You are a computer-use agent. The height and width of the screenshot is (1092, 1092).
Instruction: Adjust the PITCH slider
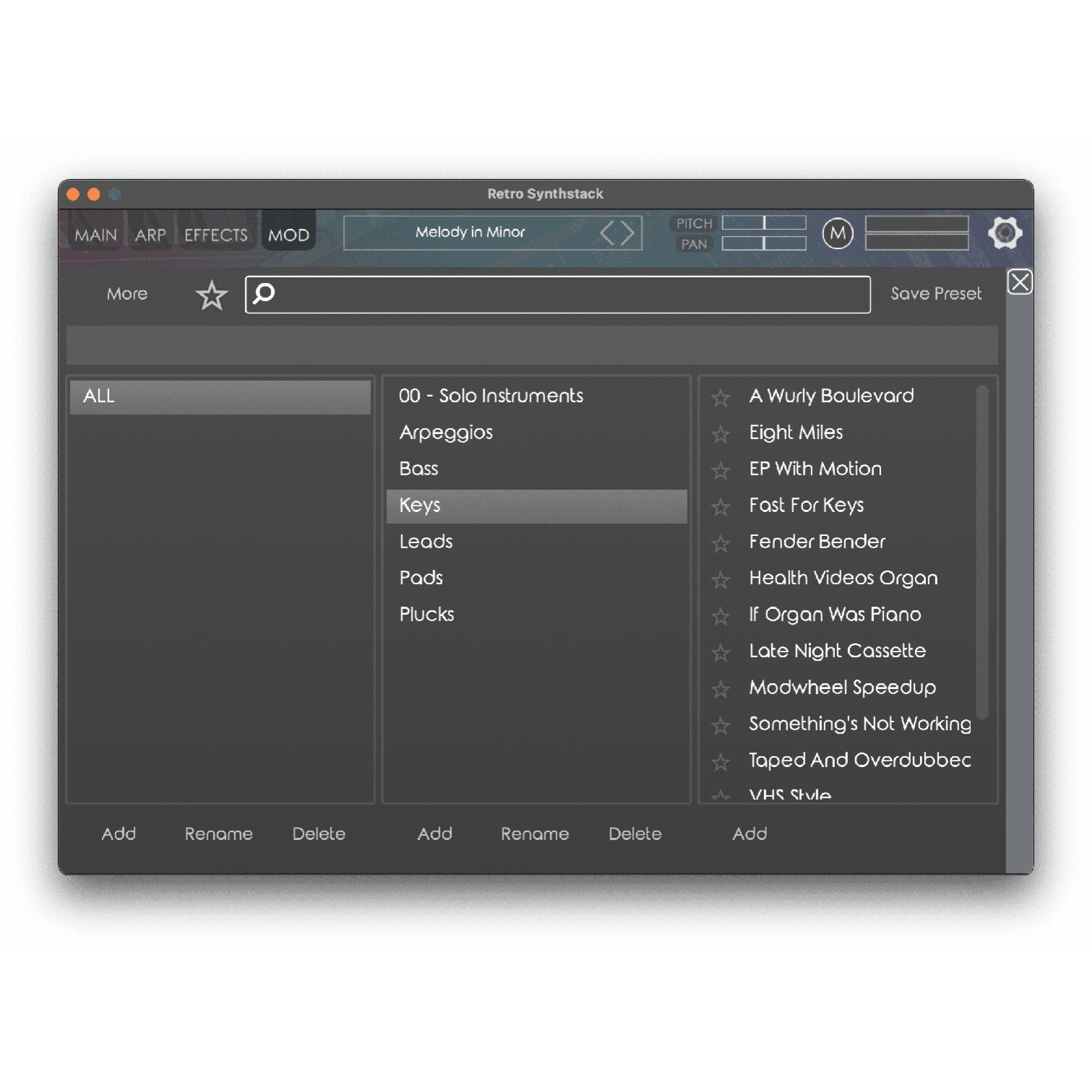point(764,223)
